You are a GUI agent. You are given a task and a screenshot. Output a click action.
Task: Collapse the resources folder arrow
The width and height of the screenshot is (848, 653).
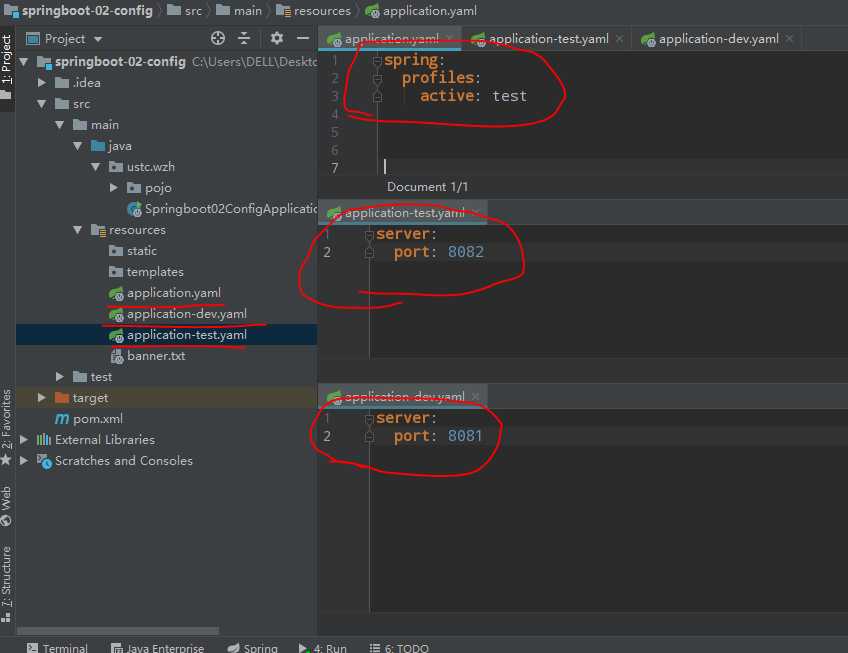[x=78, y=230]
